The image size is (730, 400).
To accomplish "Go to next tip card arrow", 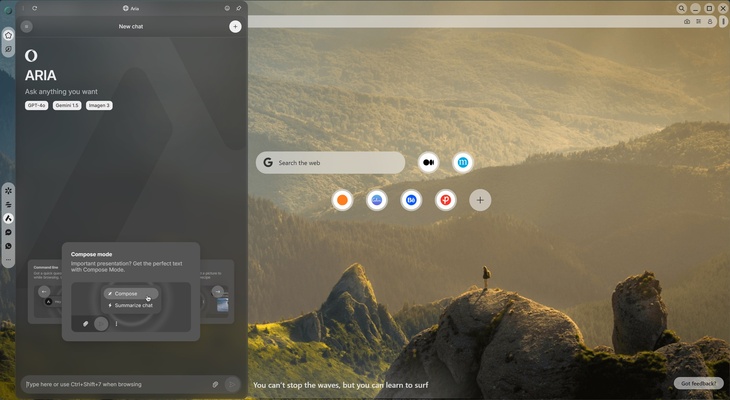I will pos(217,292).
